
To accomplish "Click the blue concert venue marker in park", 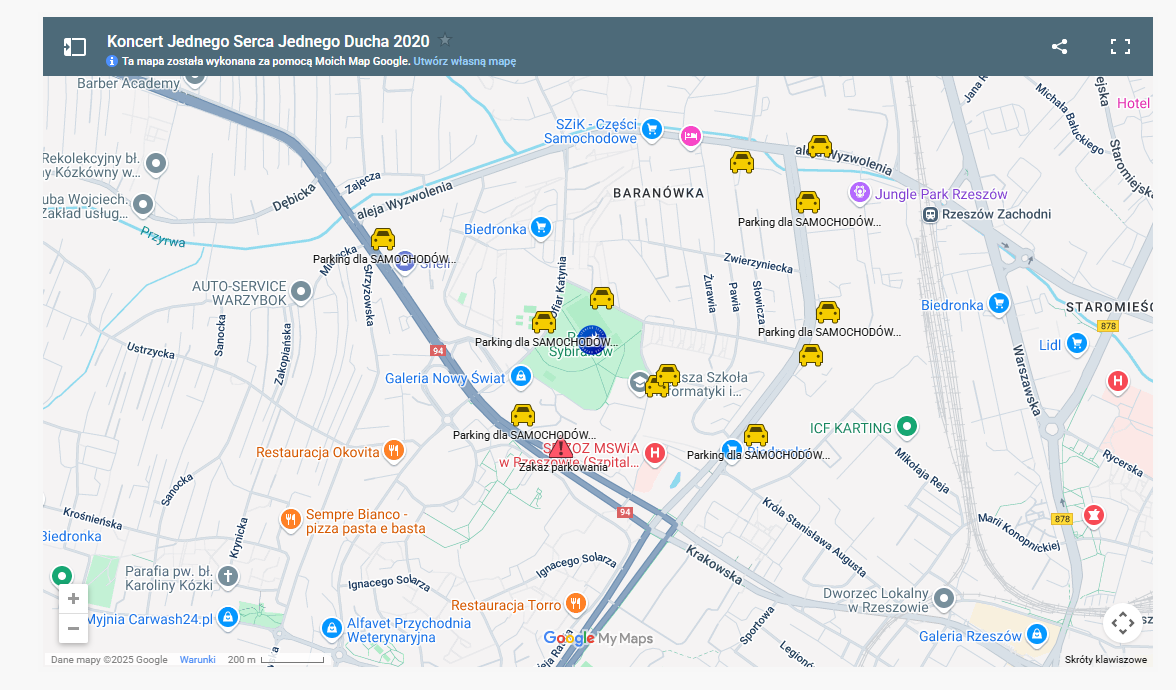I will click(592, 340).
